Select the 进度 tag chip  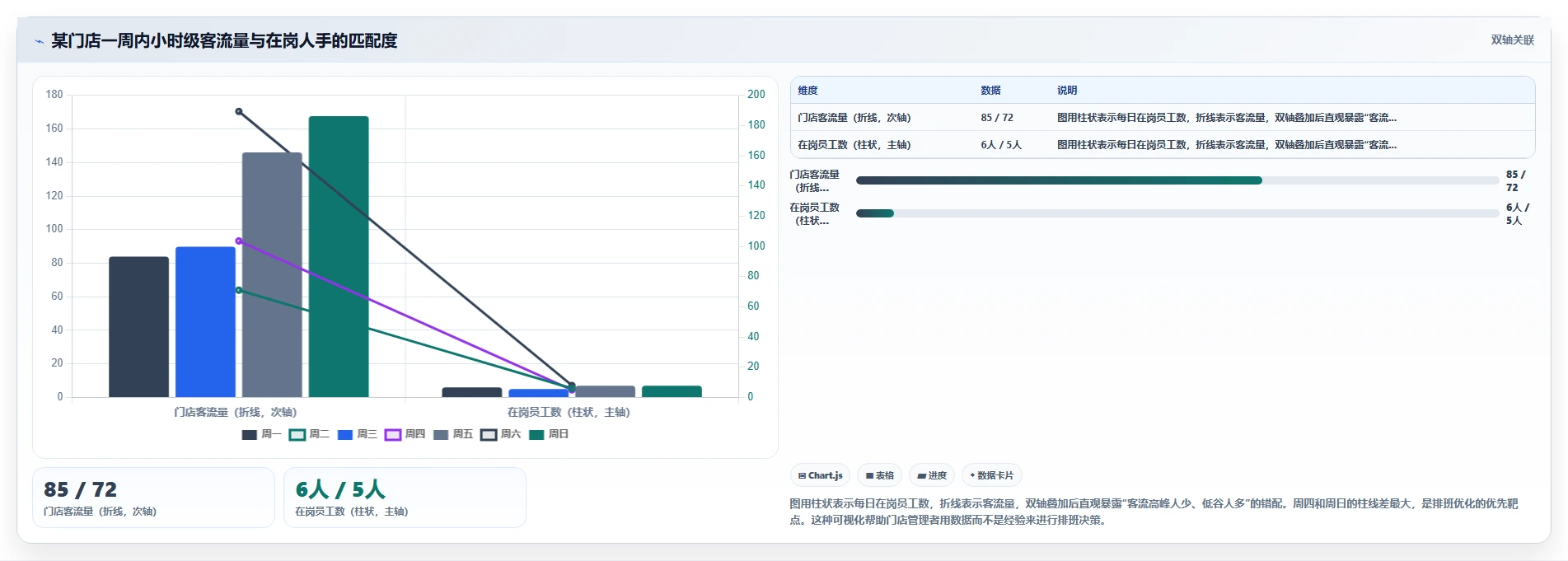click(x=932, y=475)
